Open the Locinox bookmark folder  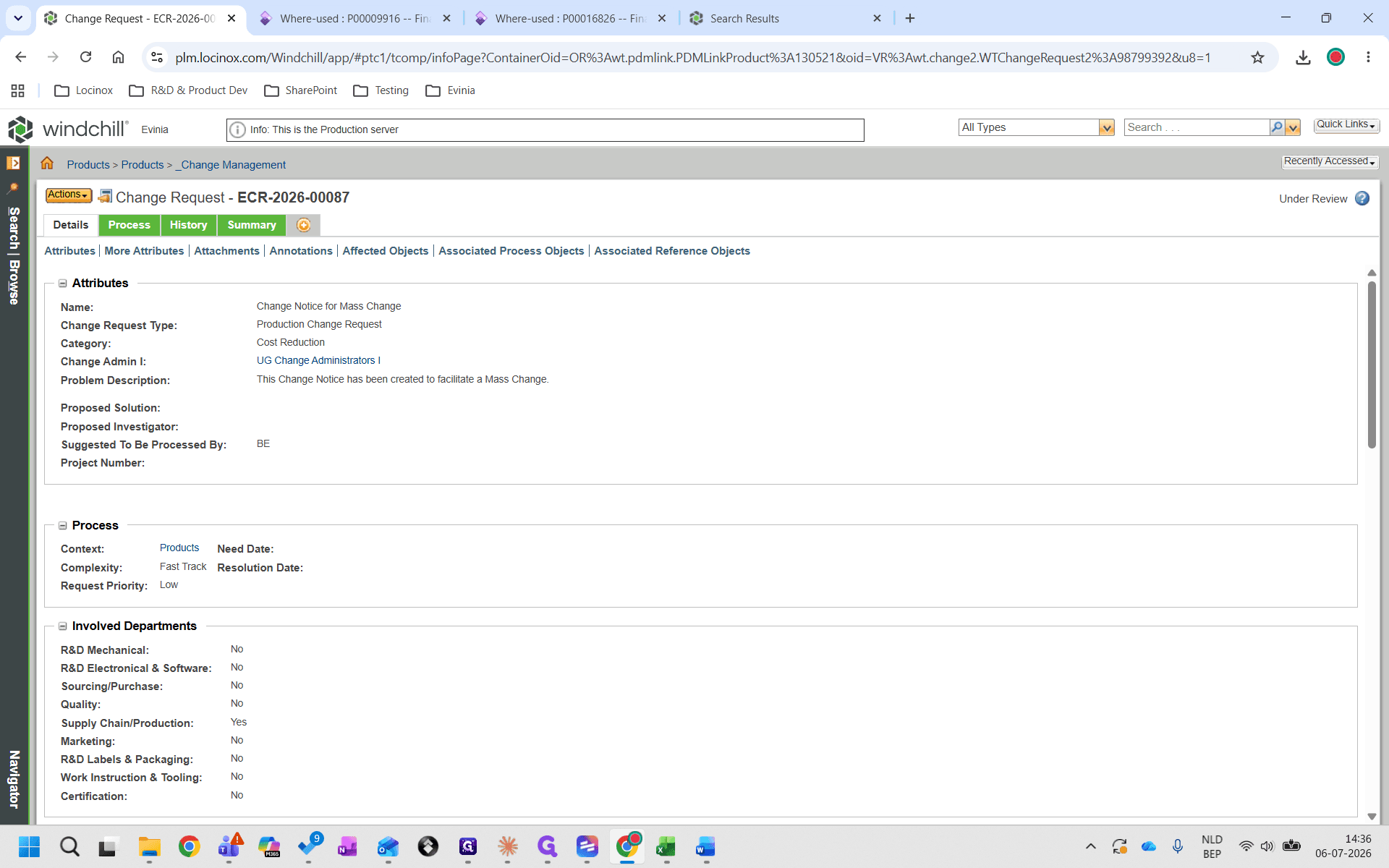point(84,90)
